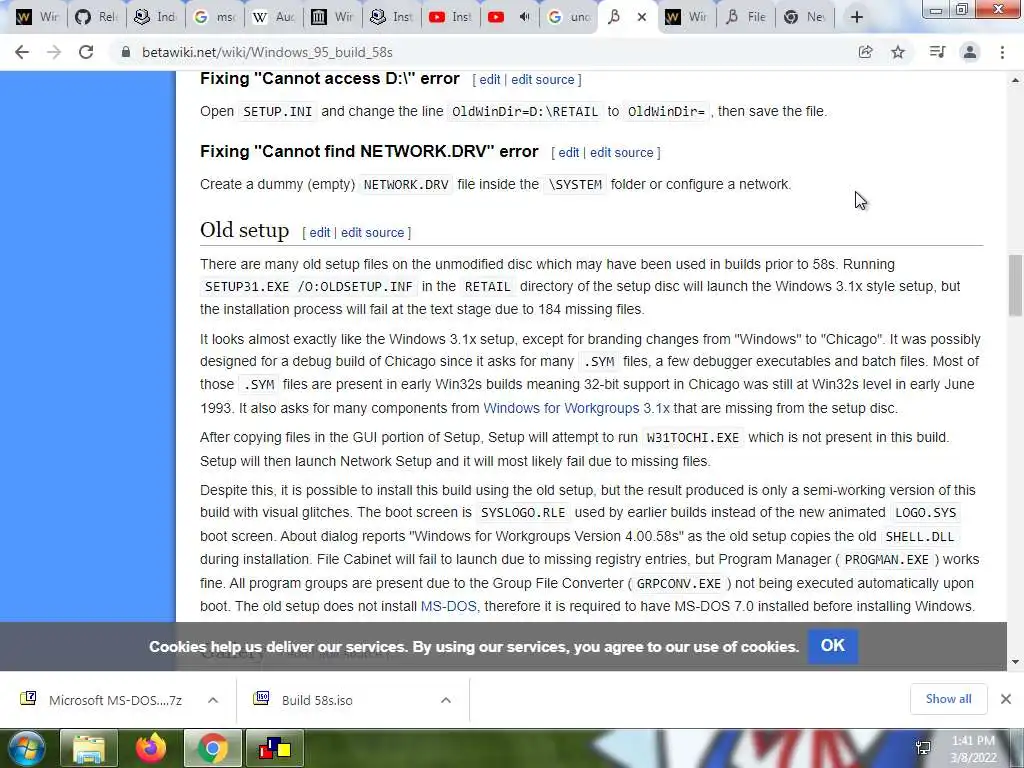Switch to the Google 'unc' search tab
Screen dimensions: 1024x768
coord(568,17)
